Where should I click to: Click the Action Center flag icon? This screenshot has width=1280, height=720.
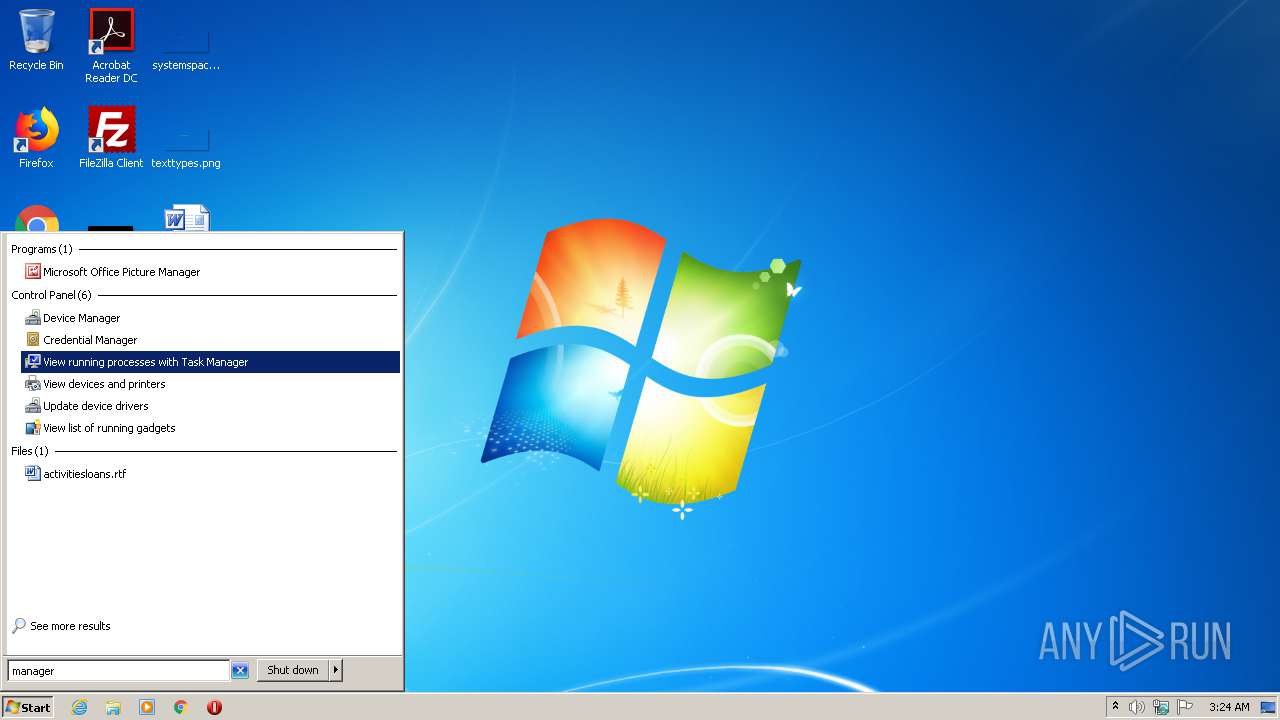pyautogui.click(x=1185, y=707)
